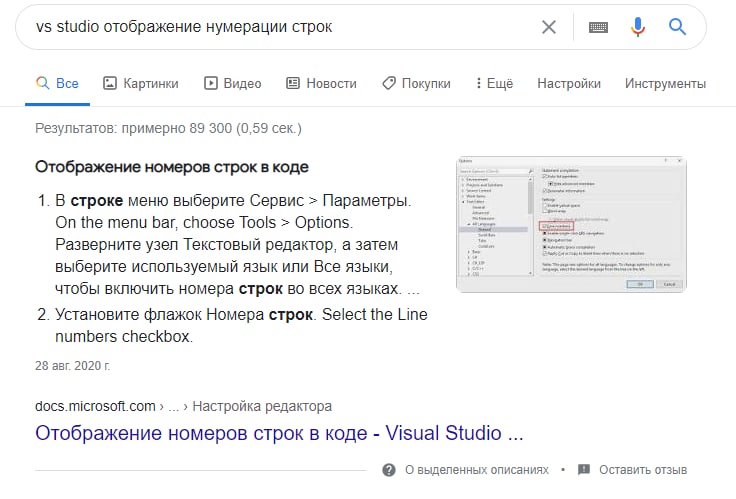Click the Настройка редактора breadcrumb text
The image size is (736, 499).
(262, 406)
